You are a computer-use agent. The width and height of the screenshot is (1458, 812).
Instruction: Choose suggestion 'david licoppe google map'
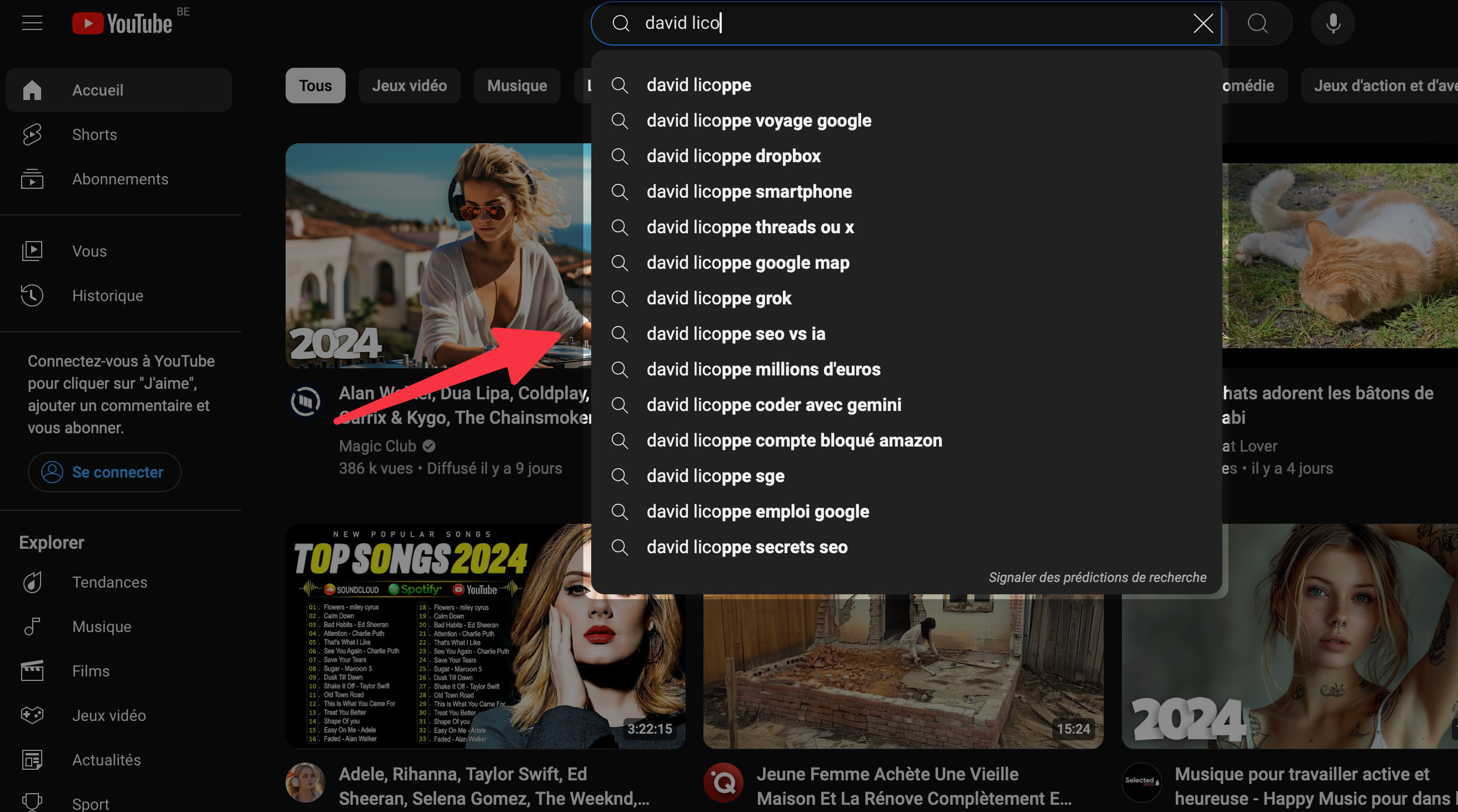pyautogui.click(x=906, y=263)
